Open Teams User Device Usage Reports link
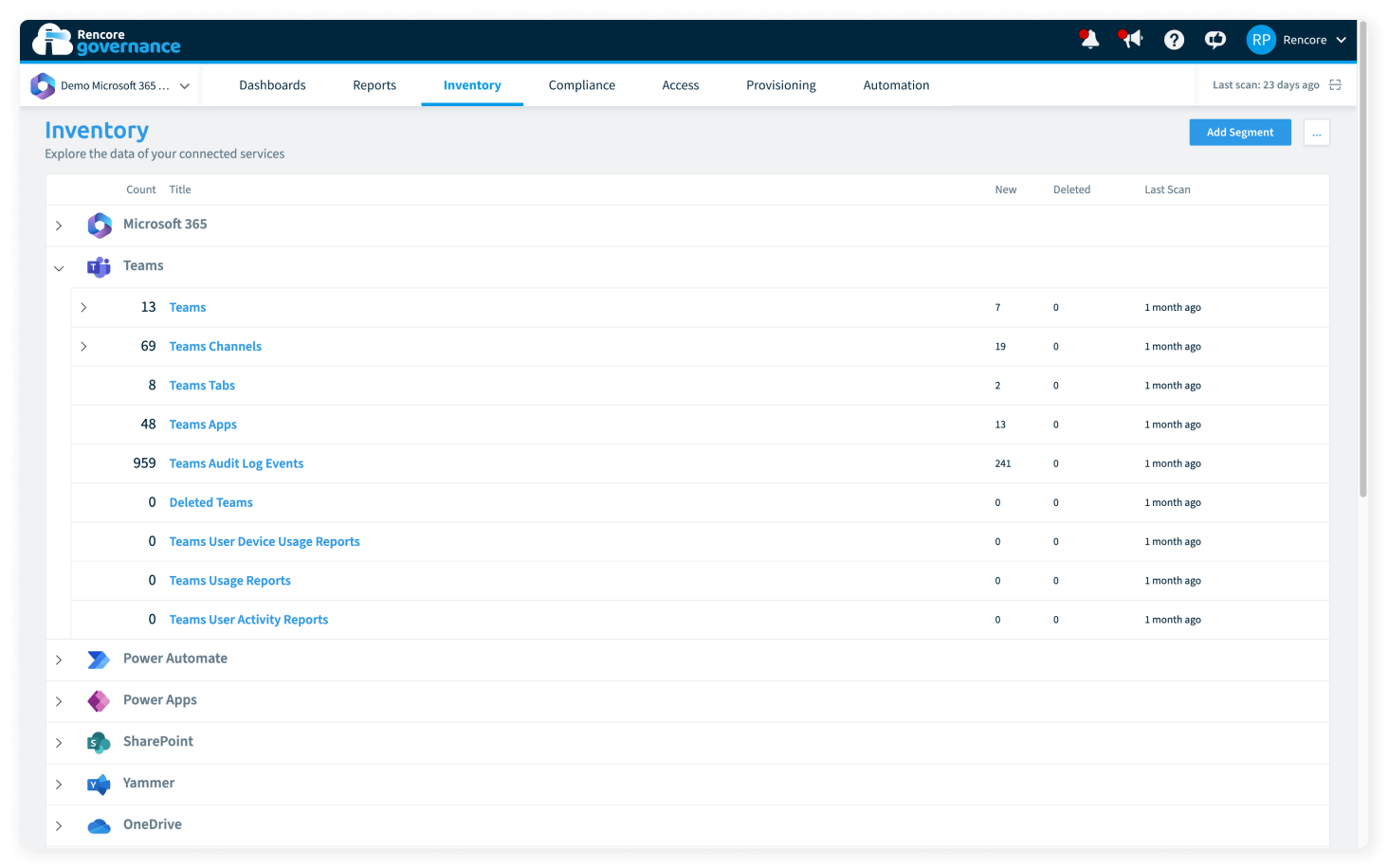 coord(265,542)
